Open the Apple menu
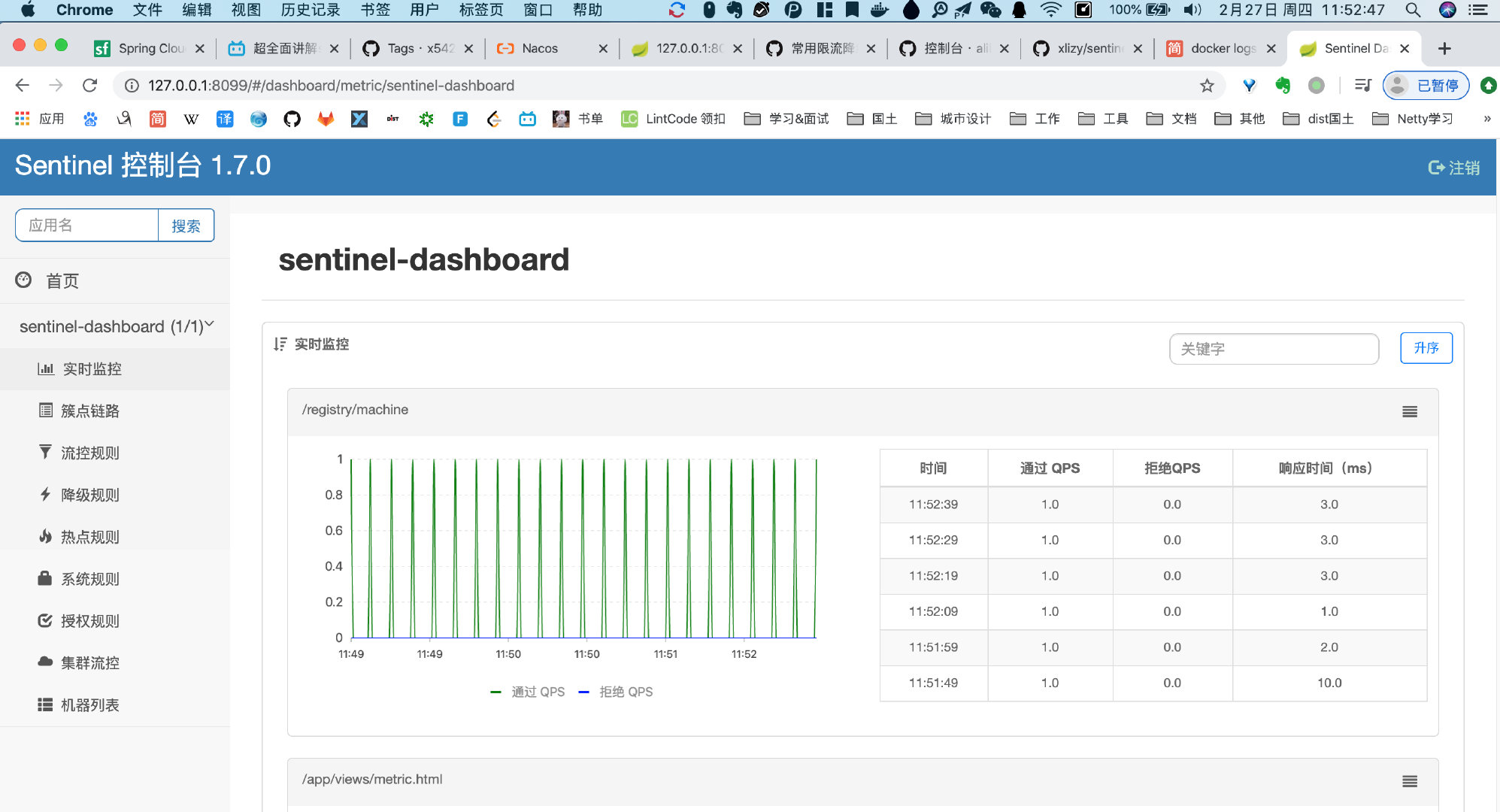 (x=28, y=10)
